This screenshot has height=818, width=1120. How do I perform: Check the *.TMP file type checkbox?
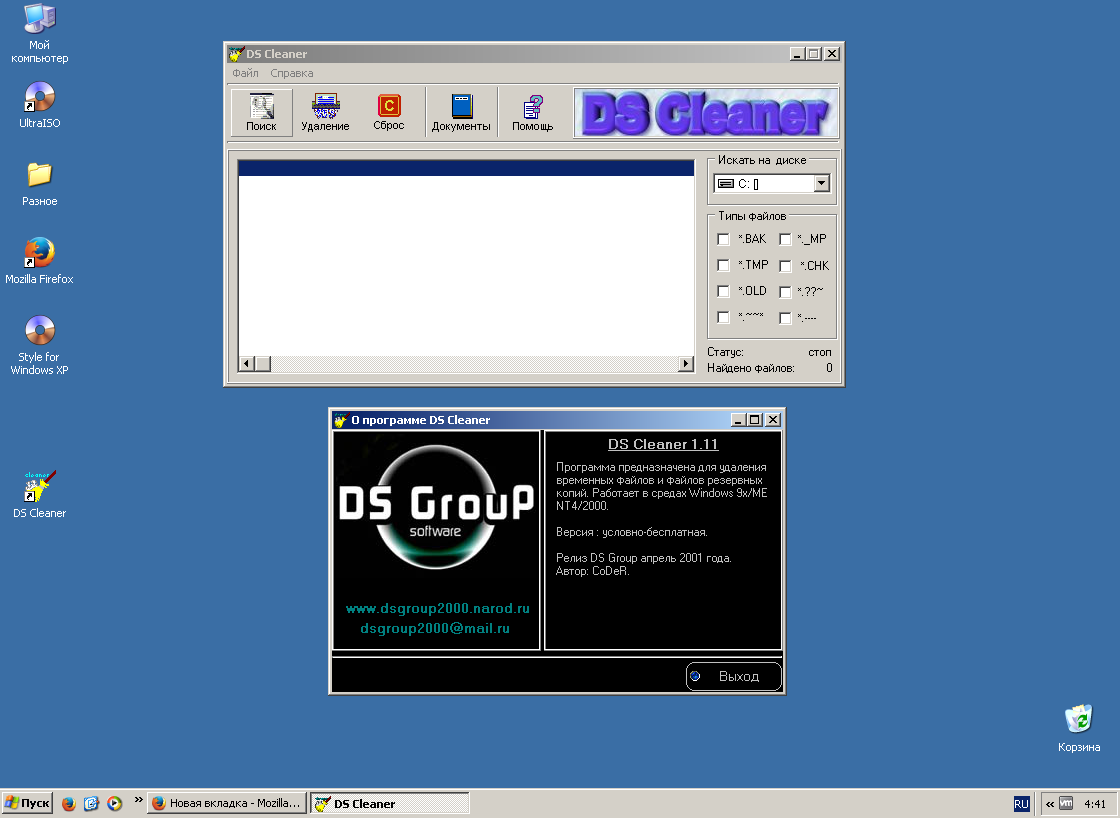pyautogui.click(x=723, y=266)
